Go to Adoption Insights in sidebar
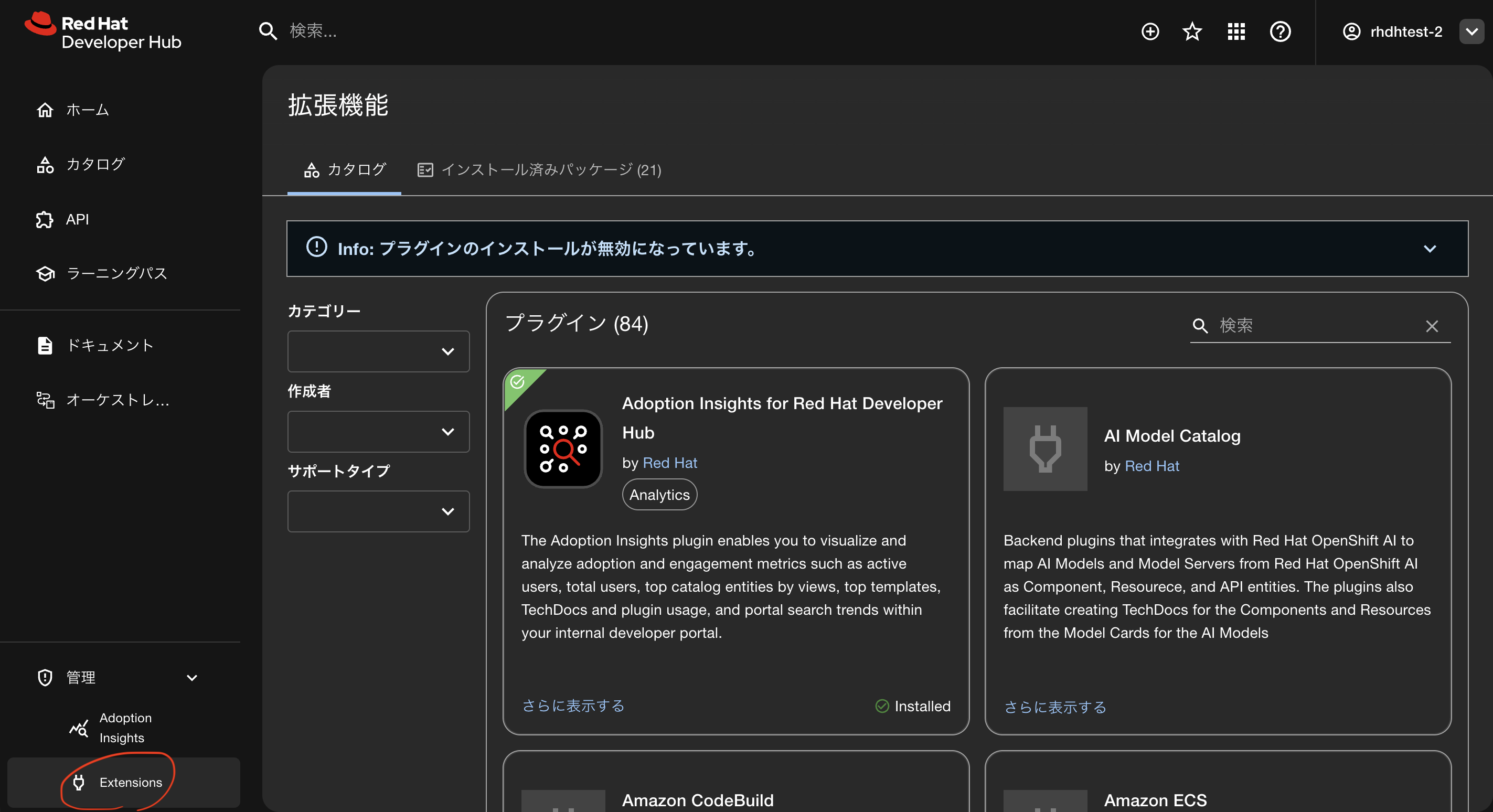 pyautogui.click(x=125, y=728)
